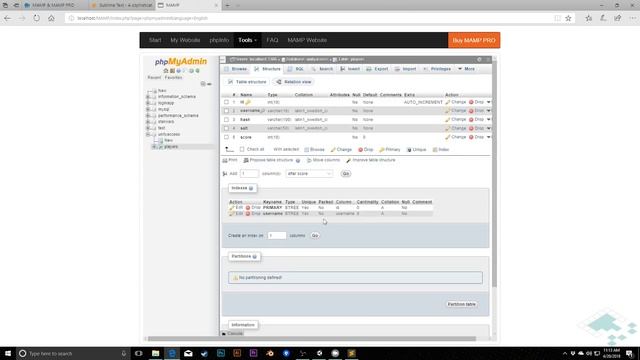This screenshot has height=360, width=640.
Task: Open the Import tab
Action: pos(405,69)
